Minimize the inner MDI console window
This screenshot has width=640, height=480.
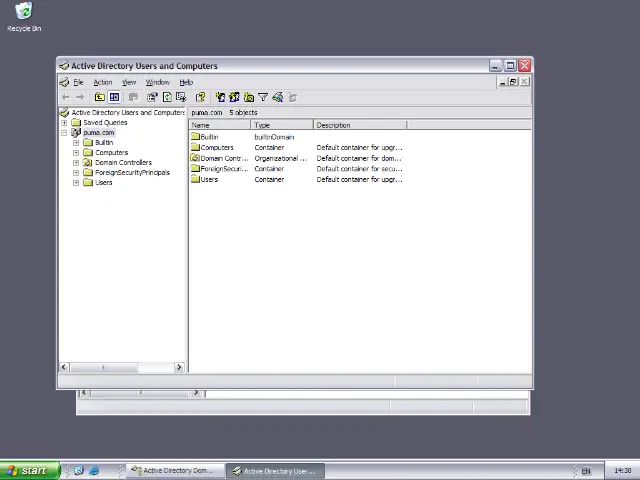click(502, 82)
